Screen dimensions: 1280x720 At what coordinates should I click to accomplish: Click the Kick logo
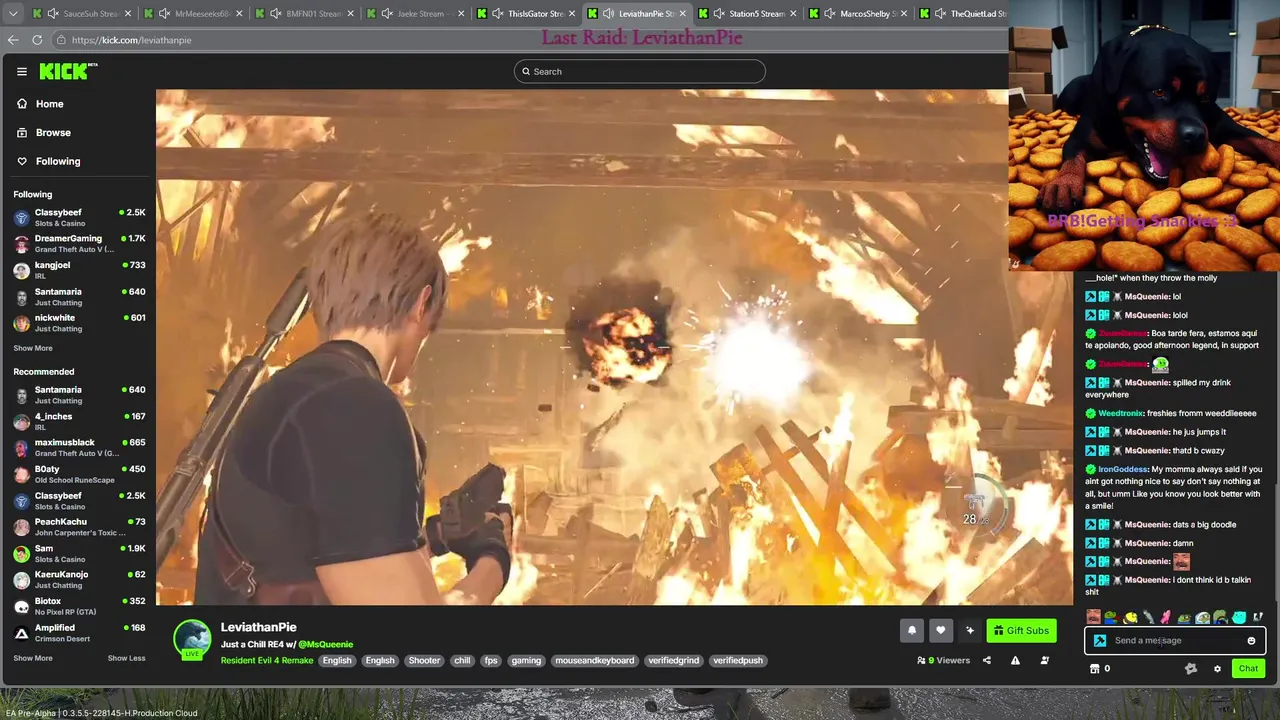(68, 71)
